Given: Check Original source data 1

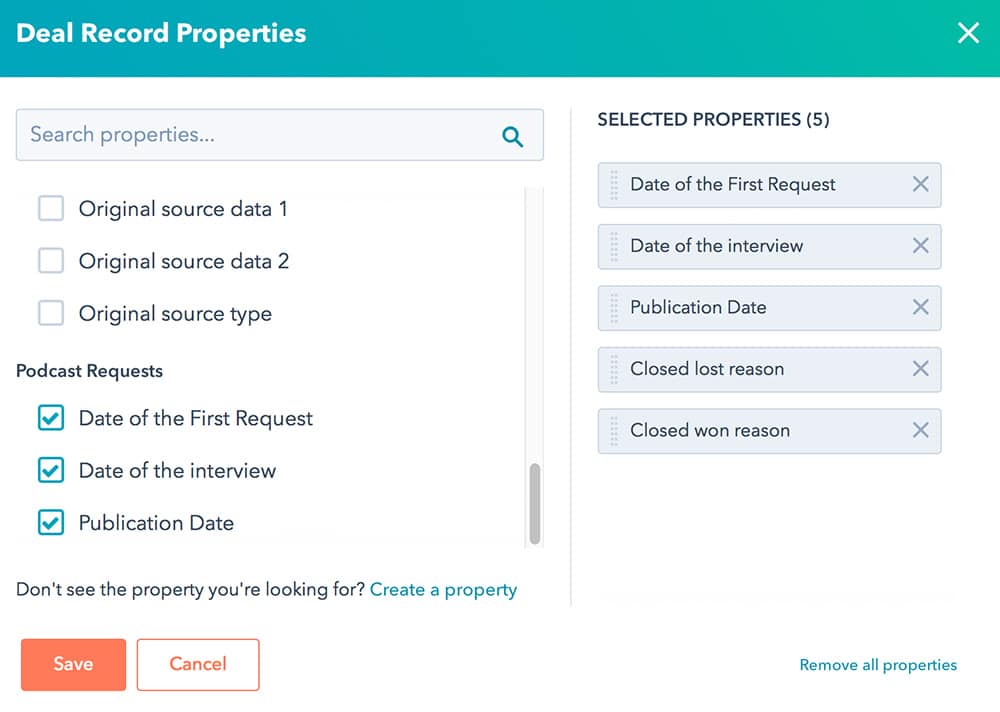Looking at the screenshot, I should point(51,209).
